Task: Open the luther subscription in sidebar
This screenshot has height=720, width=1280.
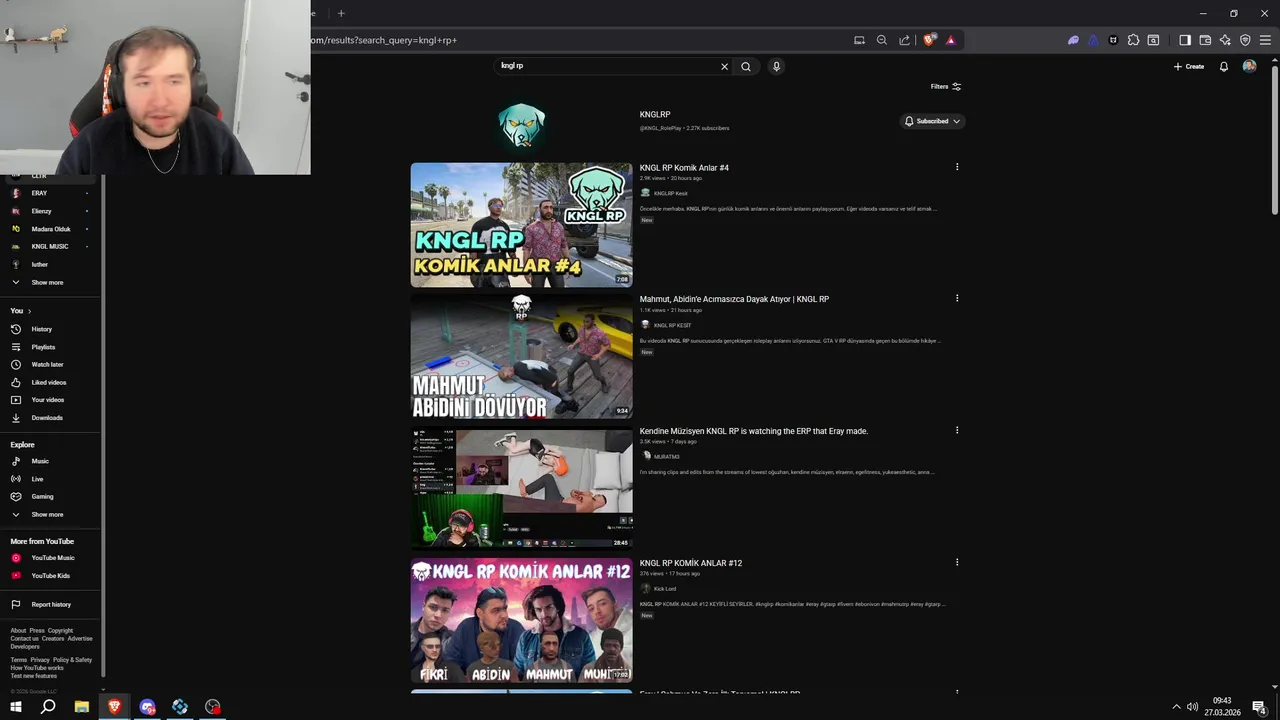Action: pos(50,264)
